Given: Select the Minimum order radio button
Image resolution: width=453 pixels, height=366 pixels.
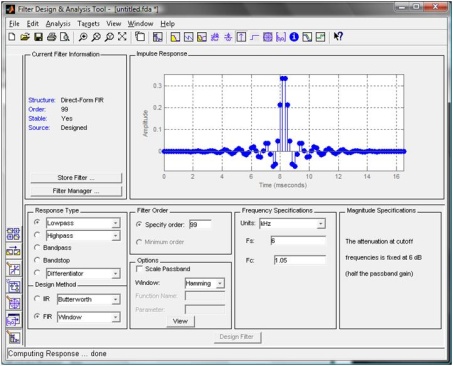Looking at the screenshot, I should 139,242.
